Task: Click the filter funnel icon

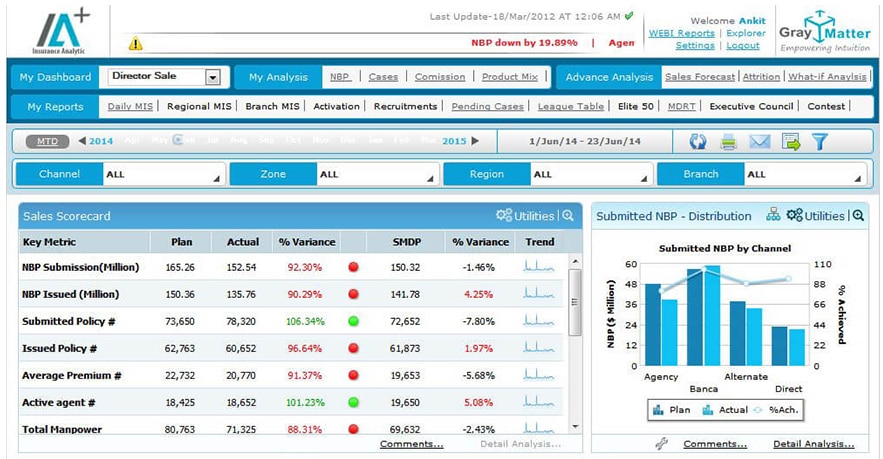Action: click(820, 141)
